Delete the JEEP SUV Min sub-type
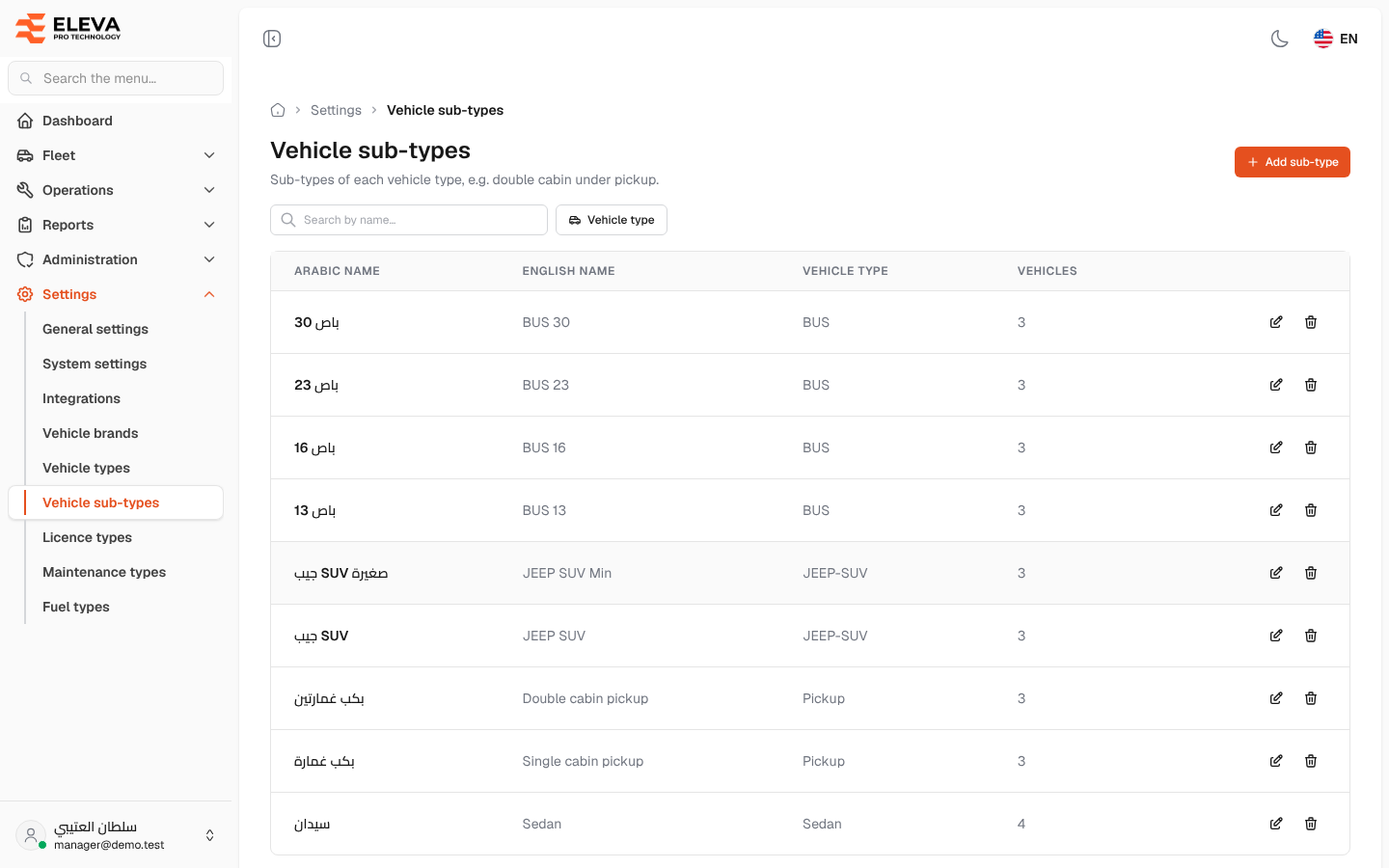The width and height of the screenshot is (1389, 868). tap(1311, 573)
